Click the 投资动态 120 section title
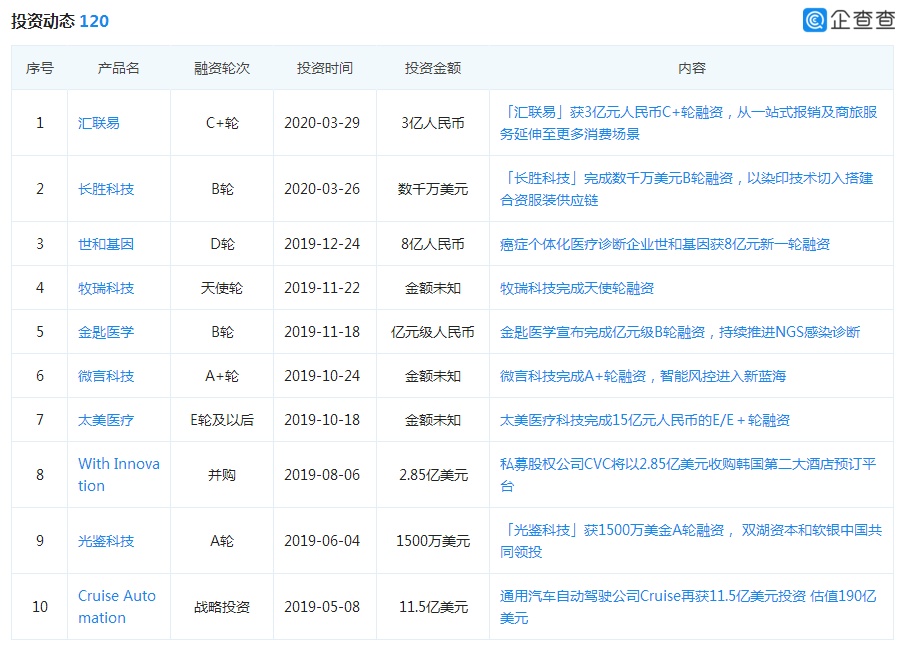This screenshot has width=902, height=647. [x=60, y=21]
